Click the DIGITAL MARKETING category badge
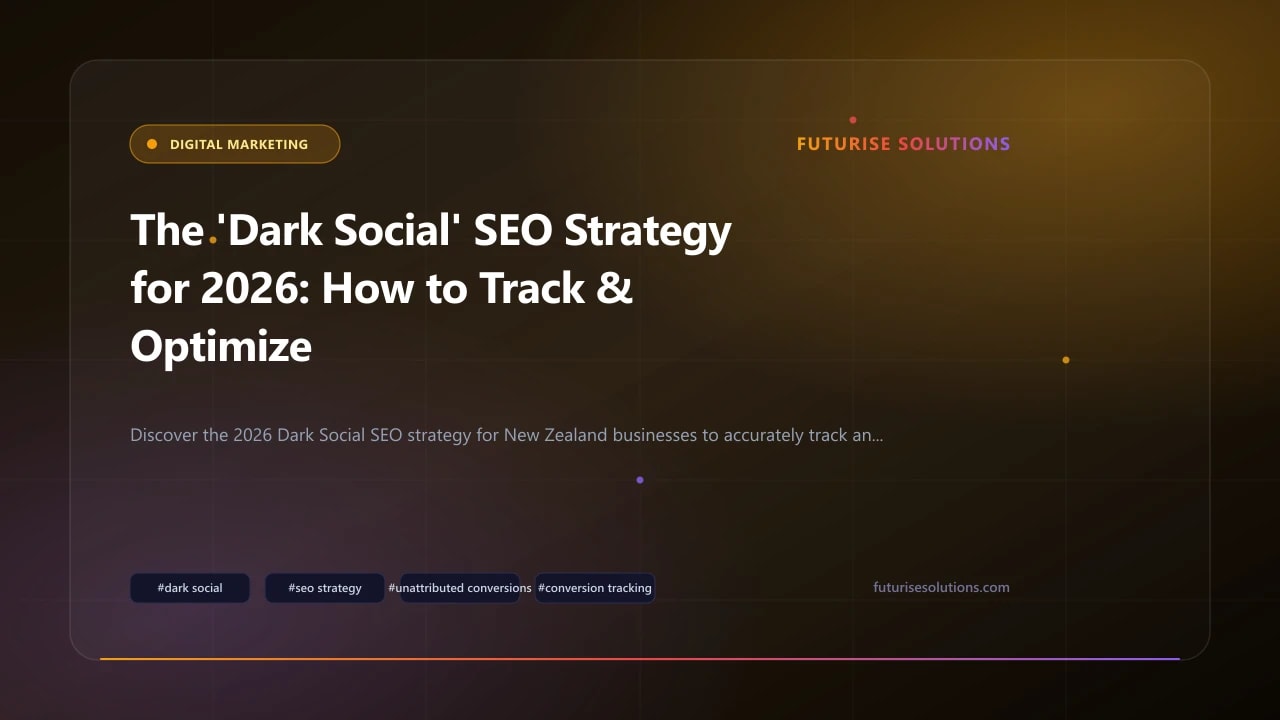 235,144
